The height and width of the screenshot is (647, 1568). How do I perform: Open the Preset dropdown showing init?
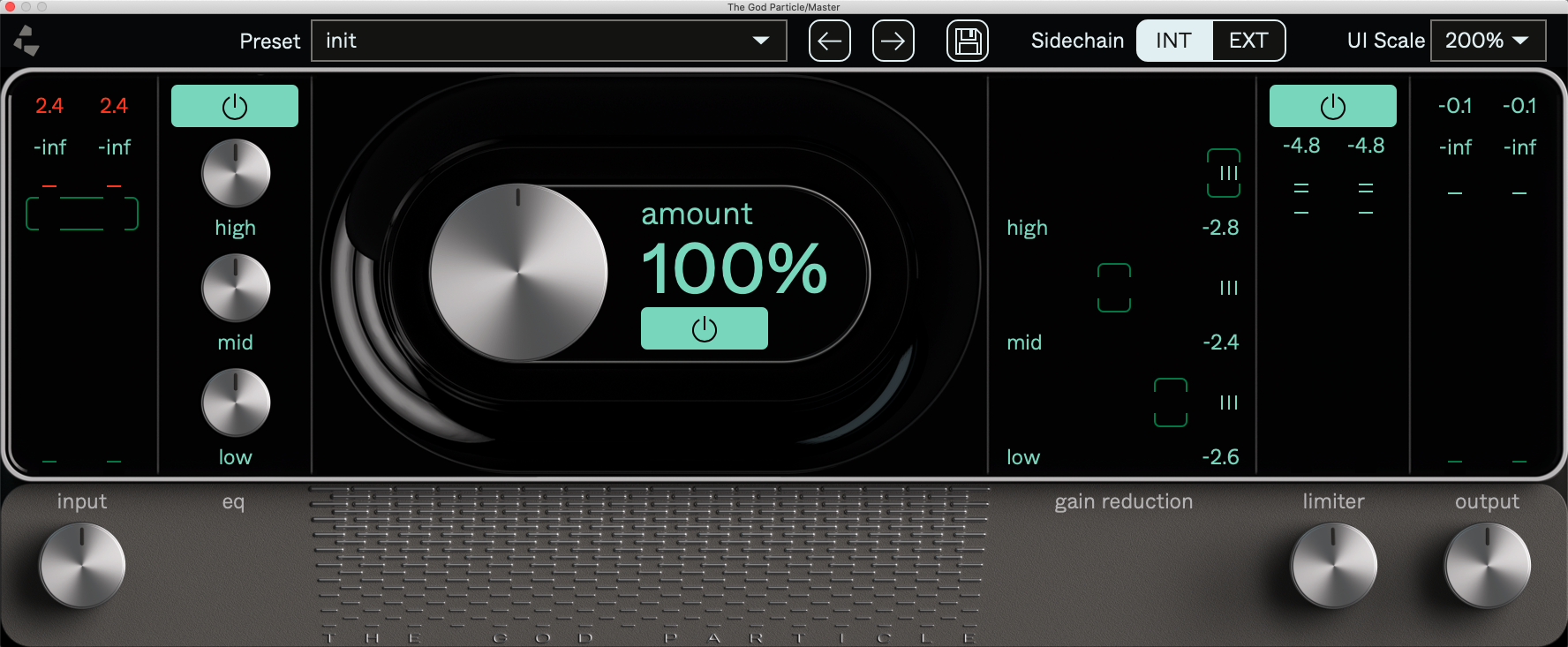click(x=549, y=41)
